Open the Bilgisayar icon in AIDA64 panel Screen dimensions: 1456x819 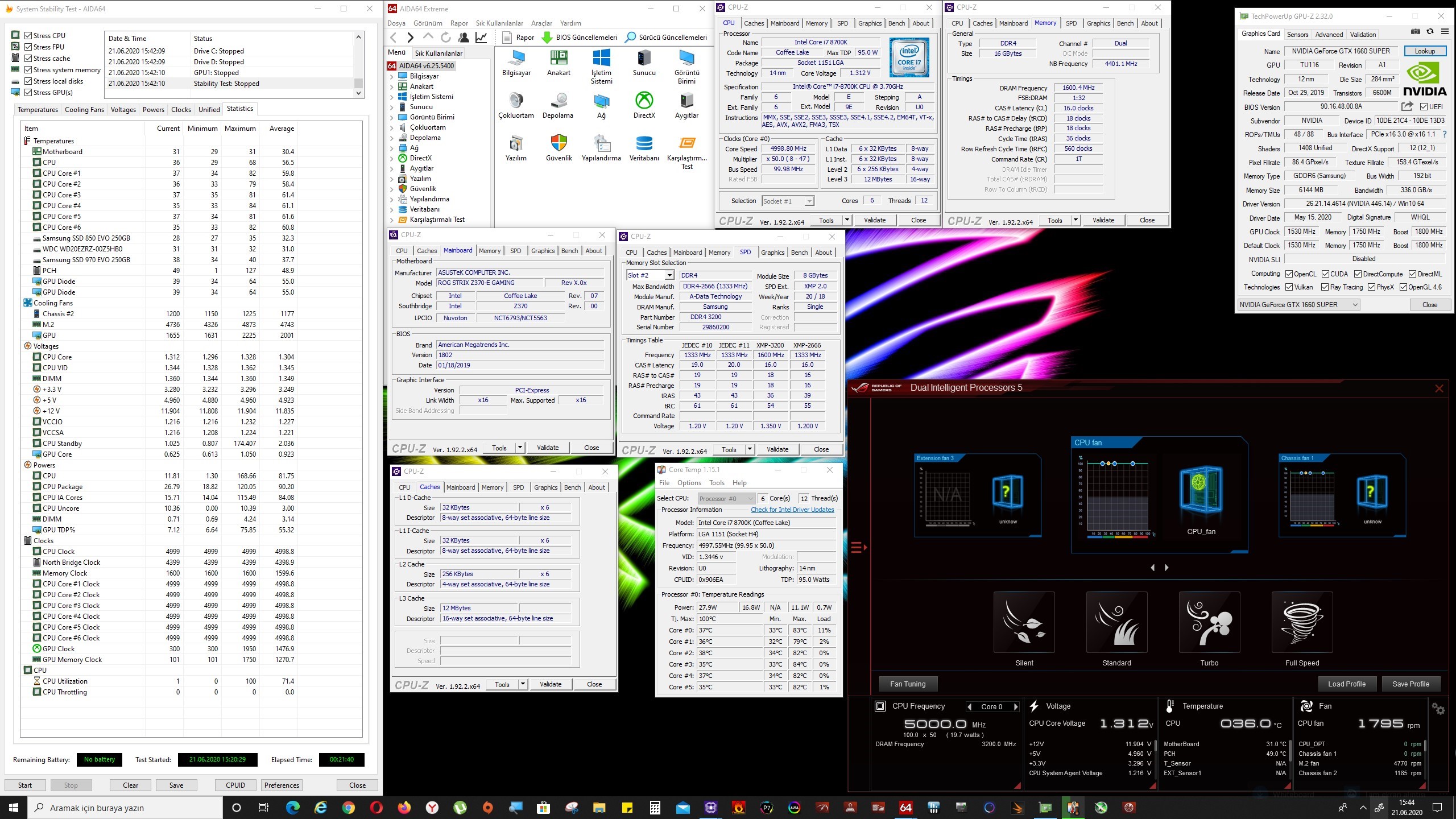516,58
